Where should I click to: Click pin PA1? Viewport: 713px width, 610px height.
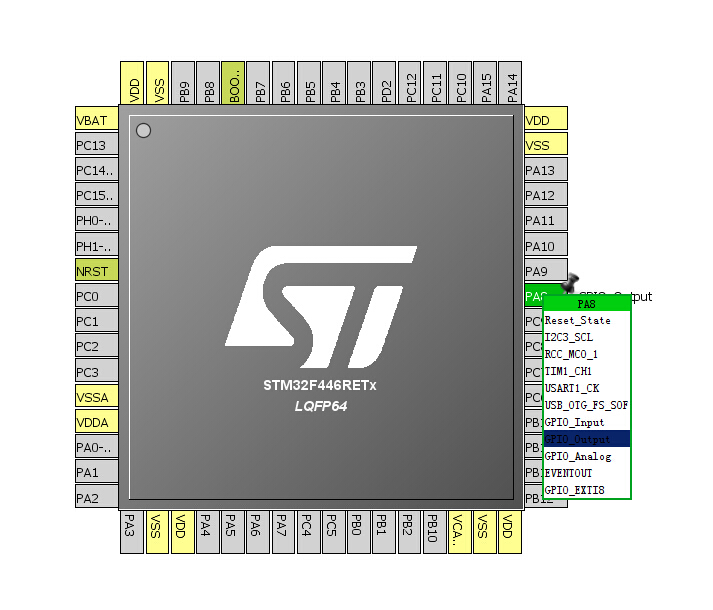point(96,473)
